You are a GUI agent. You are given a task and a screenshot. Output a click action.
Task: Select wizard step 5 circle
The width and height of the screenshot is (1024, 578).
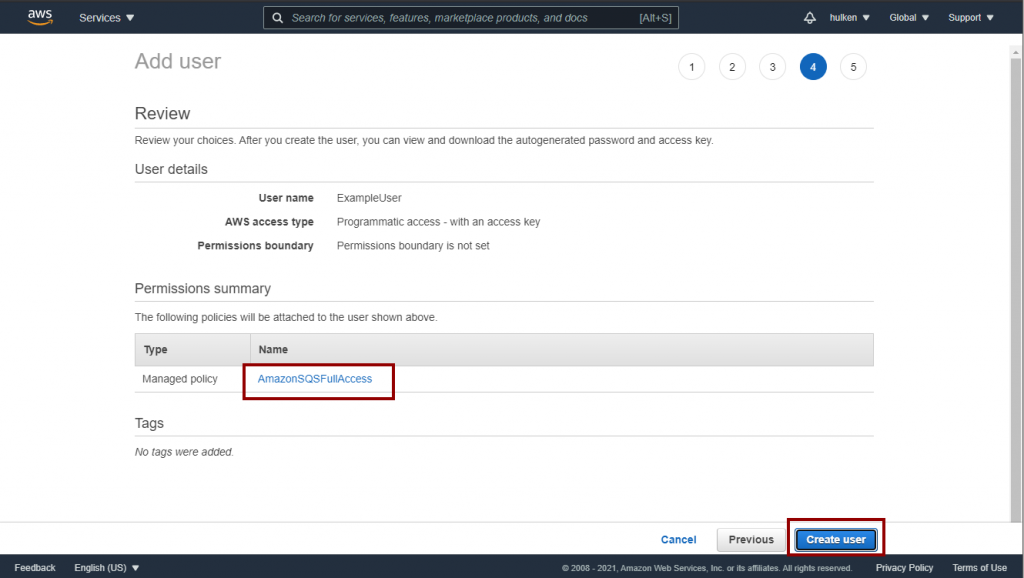(853, 67)
